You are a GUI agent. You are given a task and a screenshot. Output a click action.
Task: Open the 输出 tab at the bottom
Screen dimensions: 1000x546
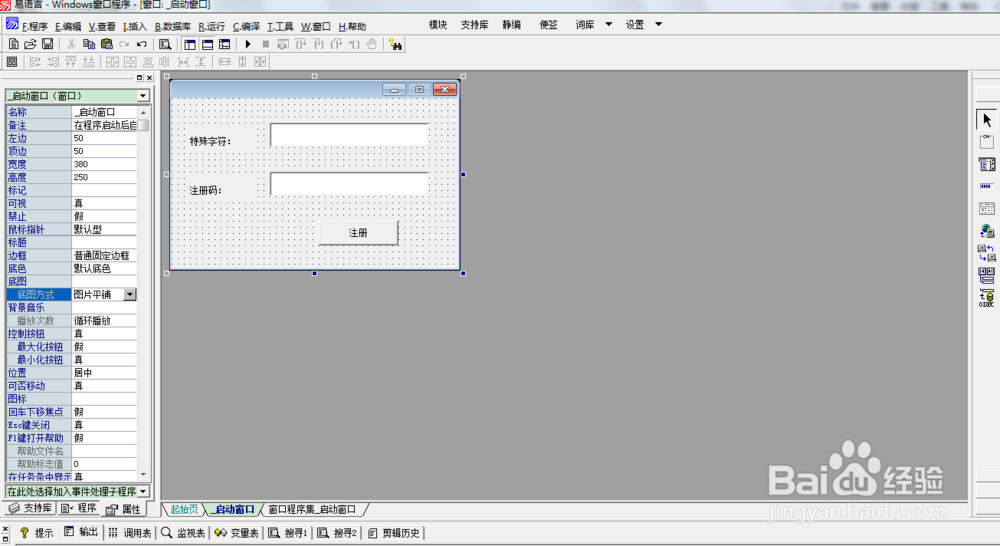tap(81, 533)
